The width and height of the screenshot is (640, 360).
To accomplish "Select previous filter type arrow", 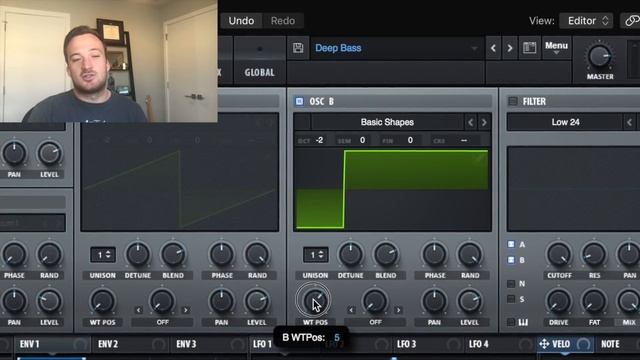I will pos(629,122).
